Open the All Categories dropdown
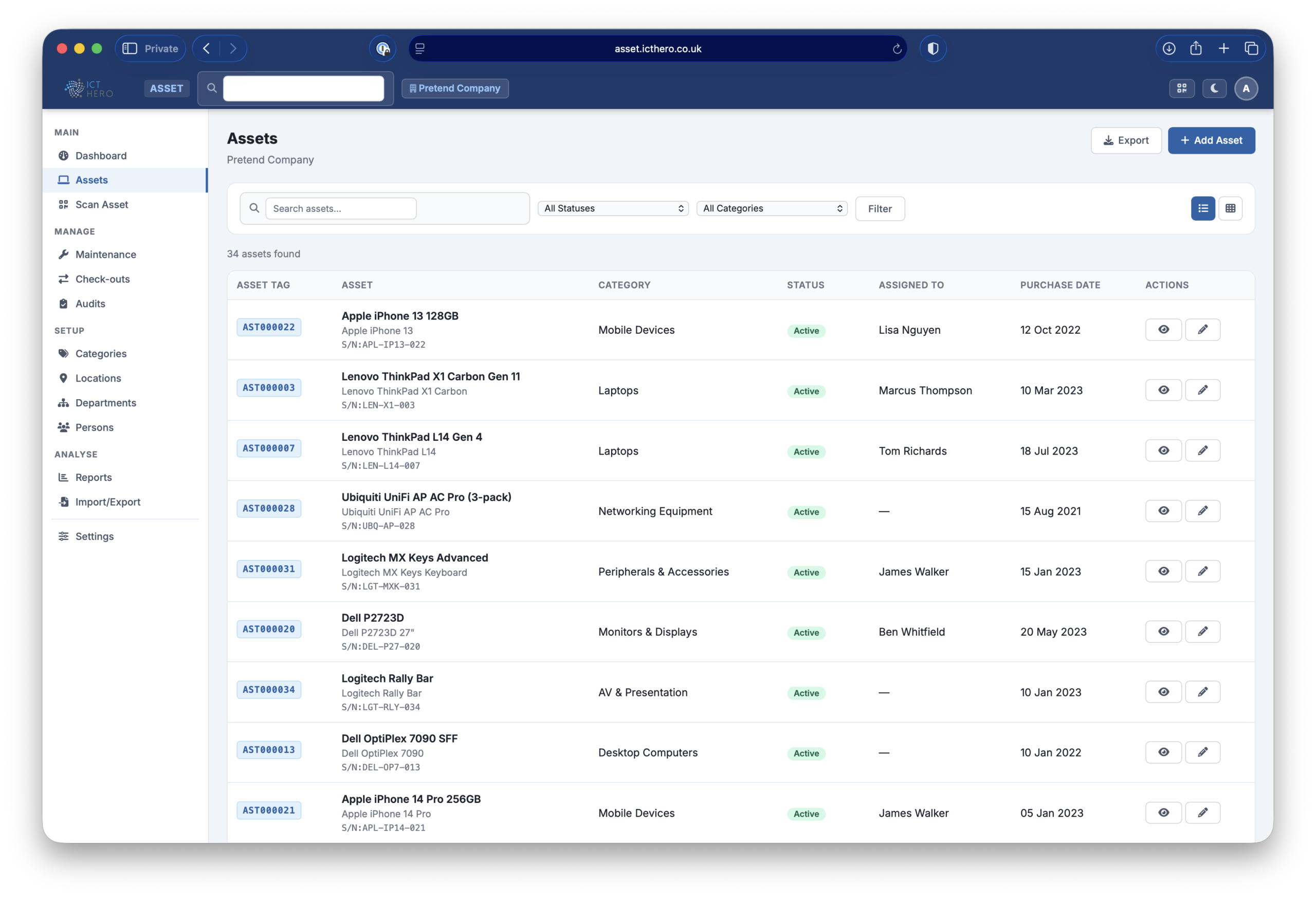This screenshot has height=899, width=1316. click(x=772, y=208)
